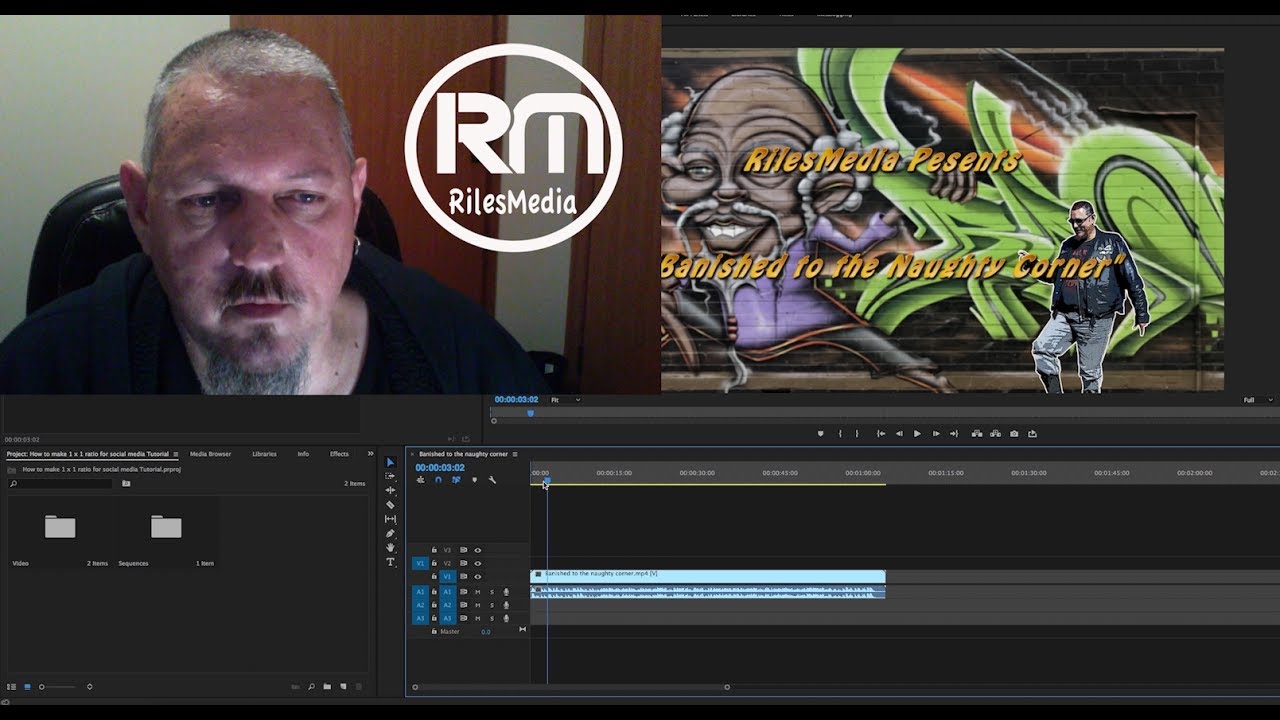Screen dimensions: 1280x720
Task: Open the Fit zoom level dropdown
Action: click(x=565, y=400)
